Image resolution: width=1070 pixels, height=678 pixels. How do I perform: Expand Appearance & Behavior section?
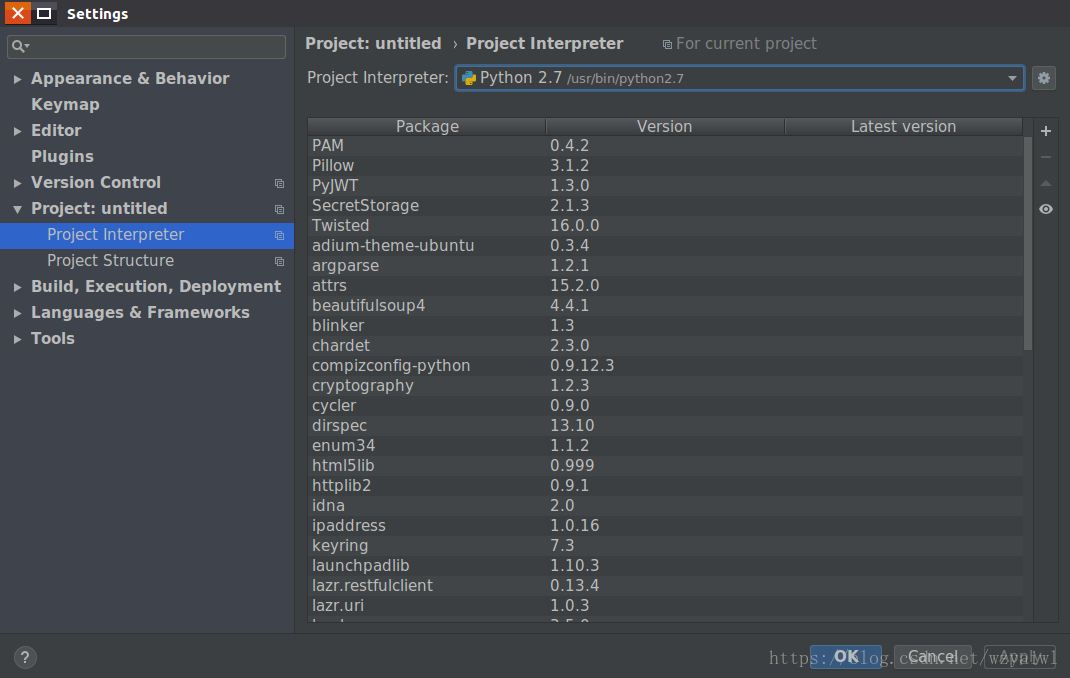tap(17, 79)
